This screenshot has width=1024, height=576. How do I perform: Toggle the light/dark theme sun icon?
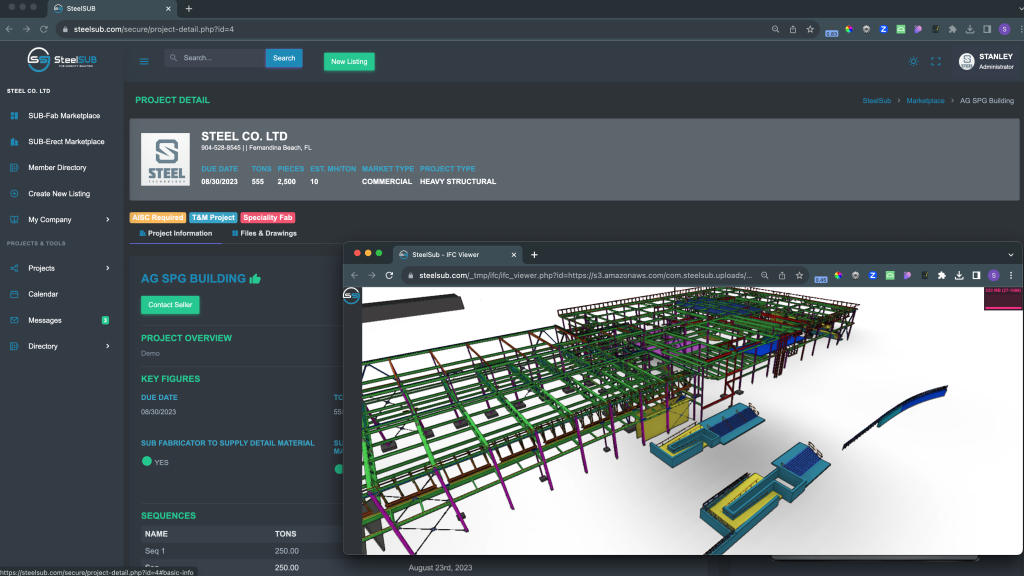[913, 61]
